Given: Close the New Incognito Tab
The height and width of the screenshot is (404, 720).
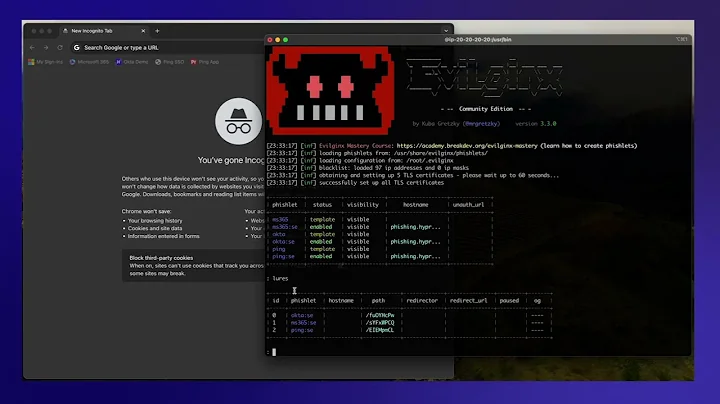Looking at the screenshot, I should coord(143,31).
